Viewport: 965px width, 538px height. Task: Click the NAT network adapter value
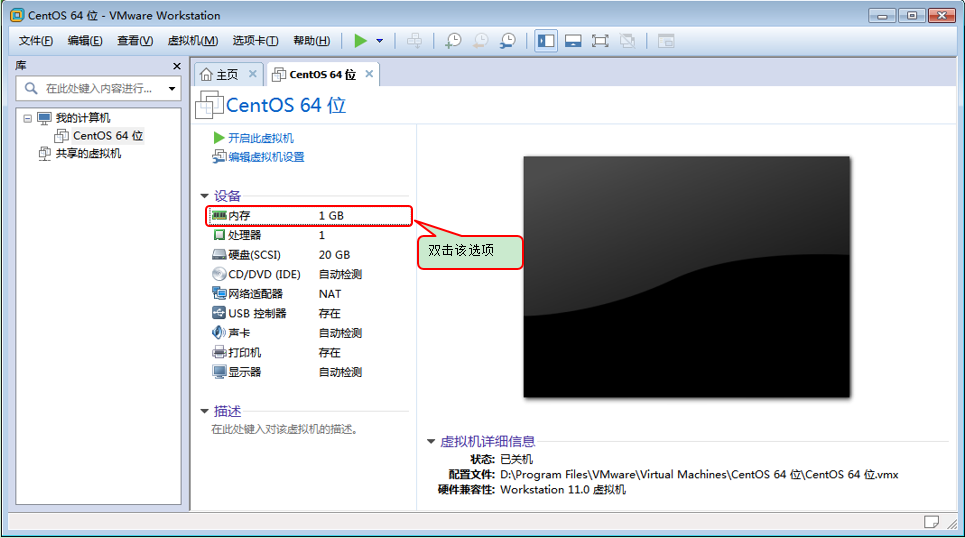[x=330, y=294]
